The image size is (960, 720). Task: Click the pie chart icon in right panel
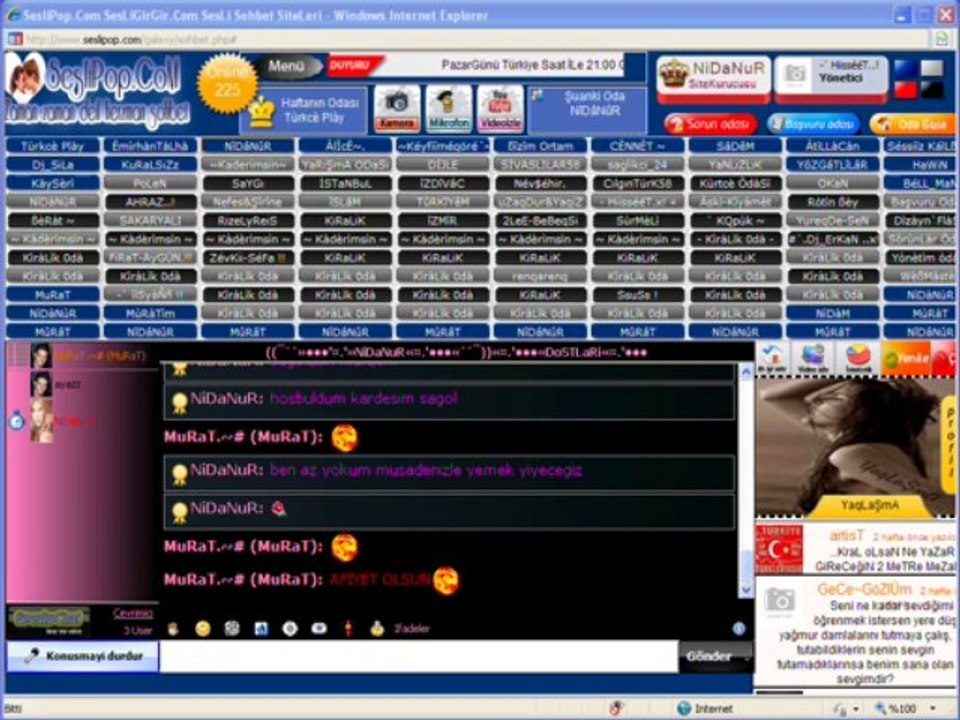point(858,359)
